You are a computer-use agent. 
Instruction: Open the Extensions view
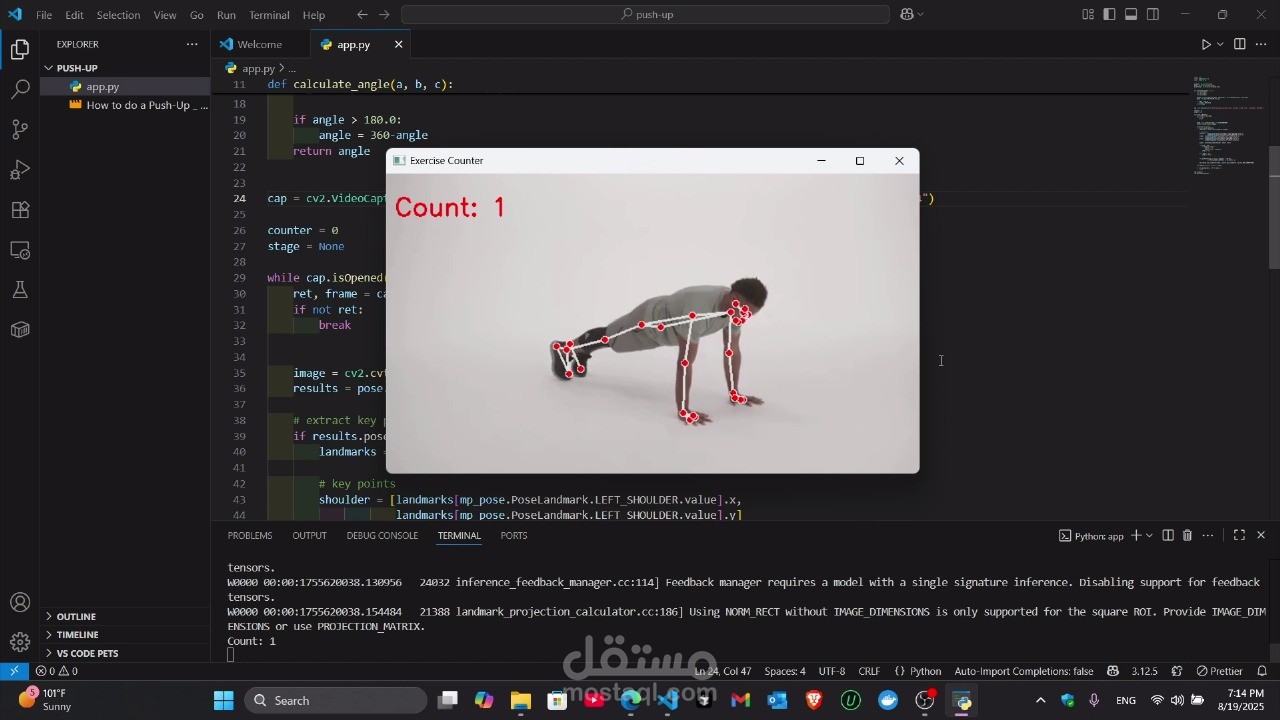click(x=20, y=210)
